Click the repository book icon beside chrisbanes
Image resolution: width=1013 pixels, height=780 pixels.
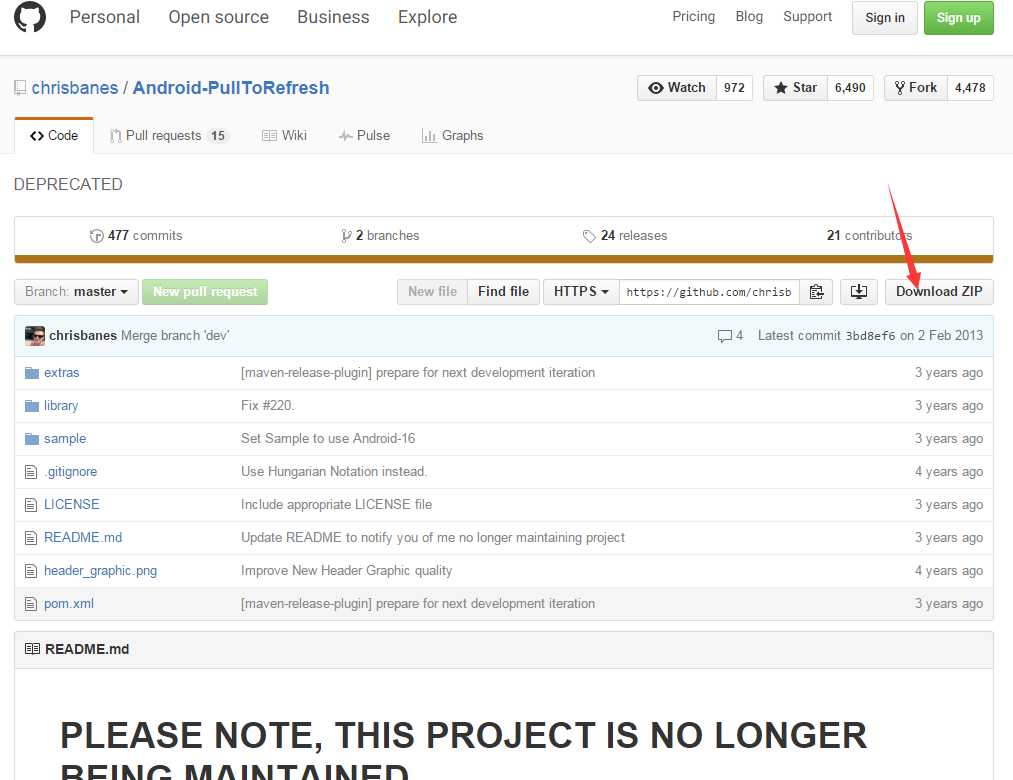[x=21, y=88]
